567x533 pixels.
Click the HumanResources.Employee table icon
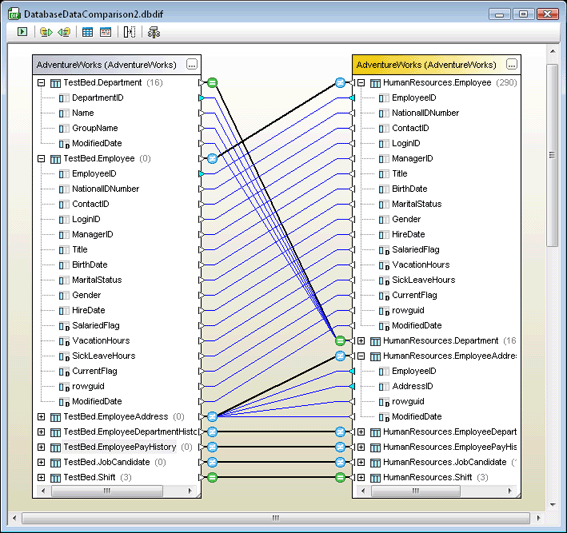coord(375,83)
